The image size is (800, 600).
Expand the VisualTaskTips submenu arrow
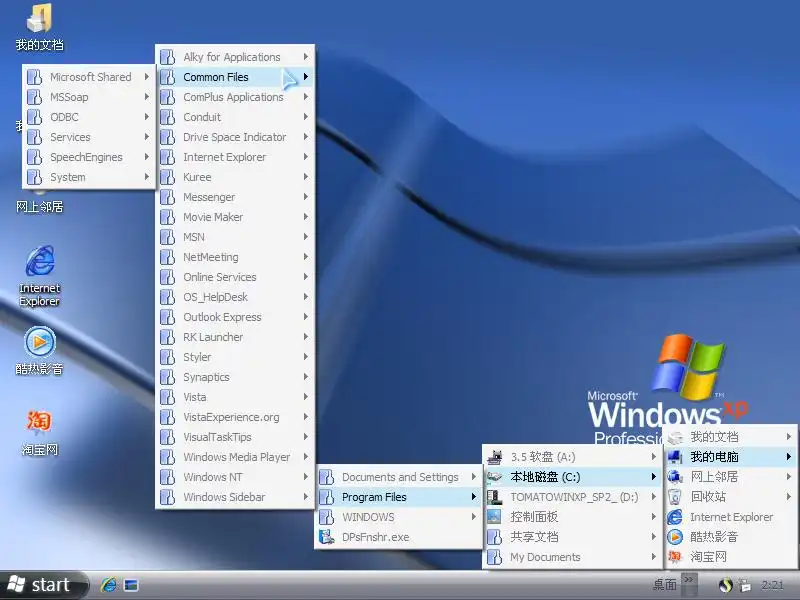(306, 437)
